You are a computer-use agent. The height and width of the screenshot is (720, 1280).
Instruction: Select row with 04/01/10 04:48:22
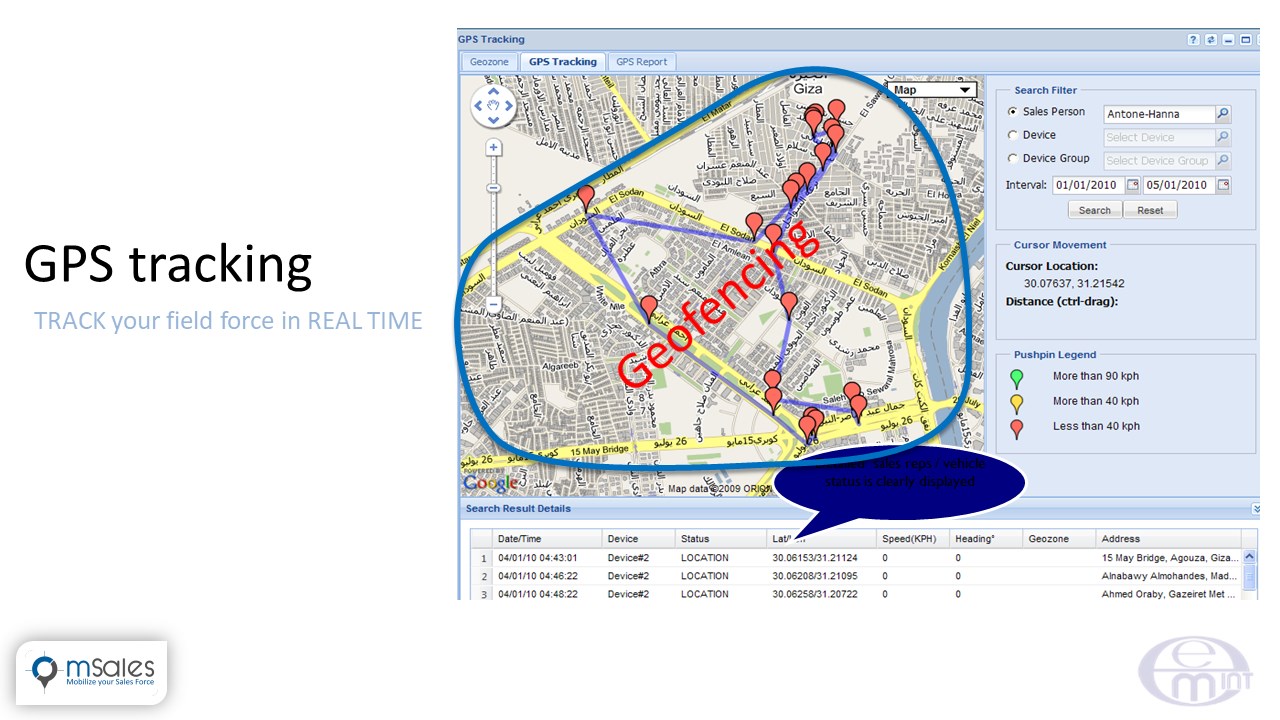857,594
